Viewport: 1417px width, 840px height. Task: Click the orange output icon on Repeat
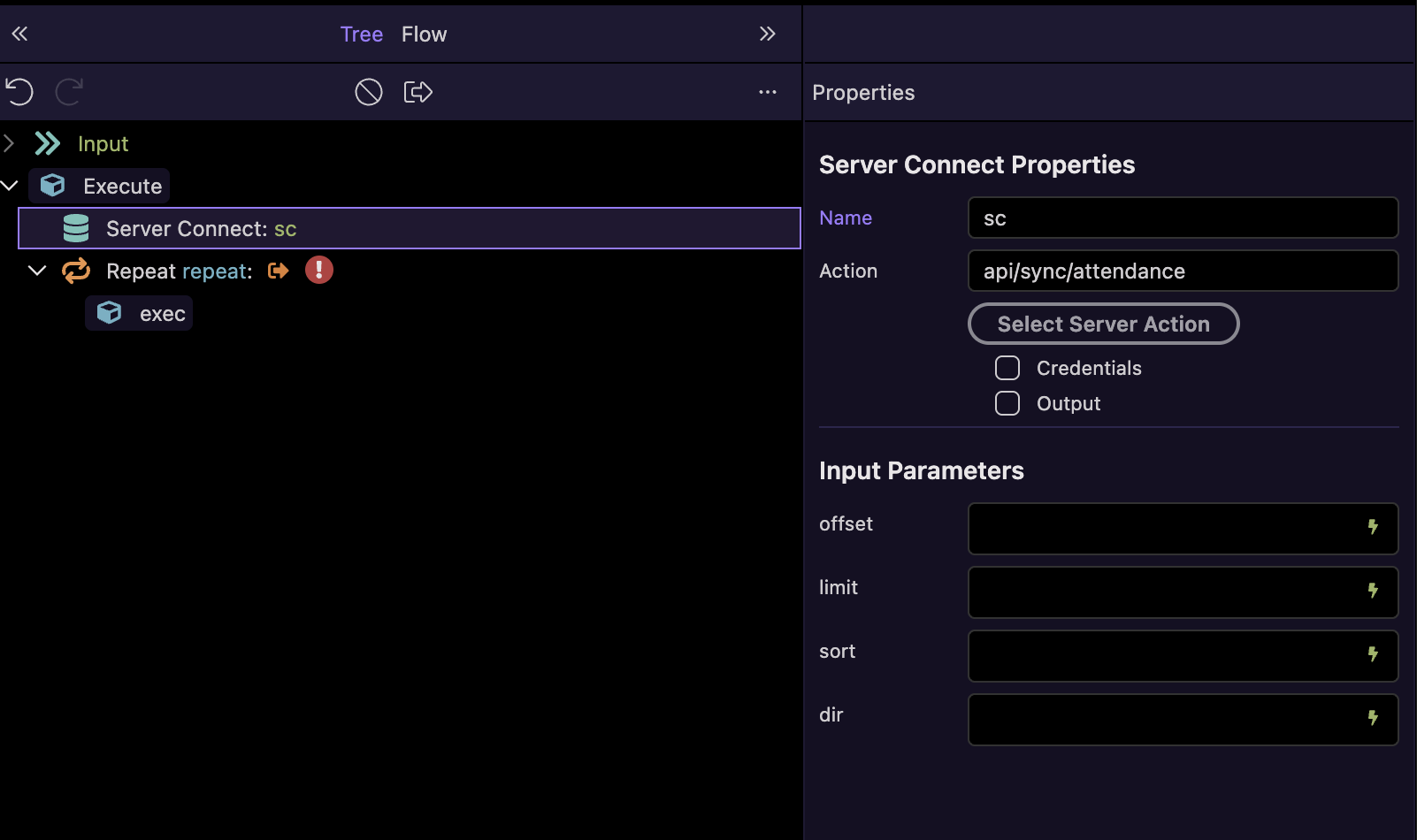pyautogui.click(x=279, y=271)
